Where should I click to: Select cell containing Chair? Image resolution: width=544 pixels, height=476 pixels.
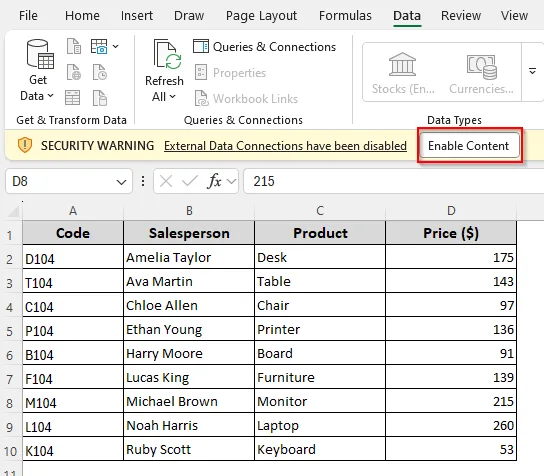[320, 305]
